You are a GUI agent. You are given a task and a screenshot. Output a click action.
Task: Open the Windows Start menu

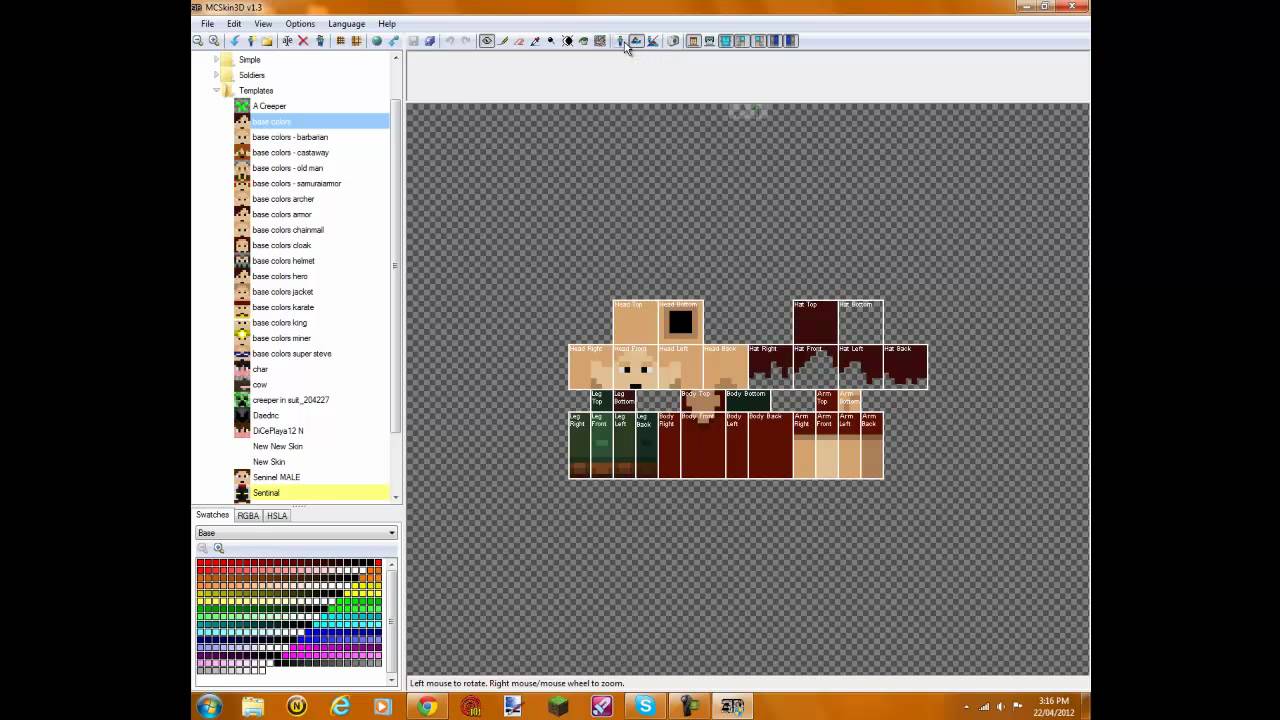pos(210,706)
